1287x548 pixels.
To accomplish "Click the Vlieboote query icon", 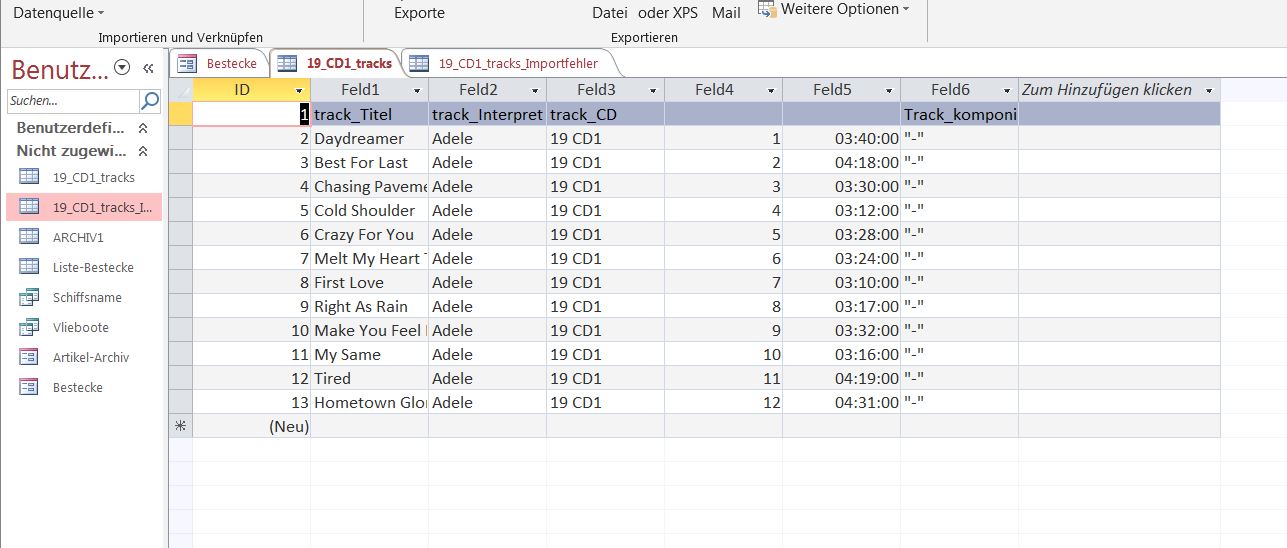I will [29, 327].
